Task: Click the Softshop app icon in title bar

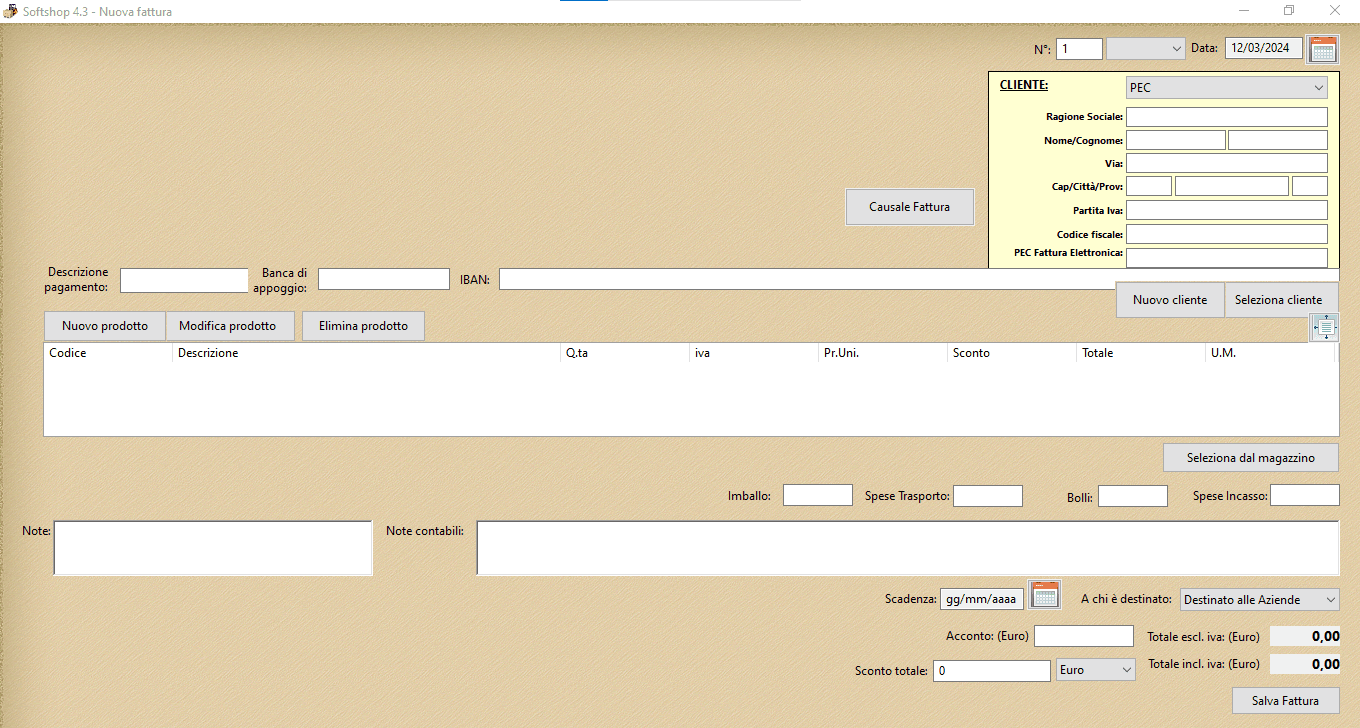Action: [x=10, y=11]
